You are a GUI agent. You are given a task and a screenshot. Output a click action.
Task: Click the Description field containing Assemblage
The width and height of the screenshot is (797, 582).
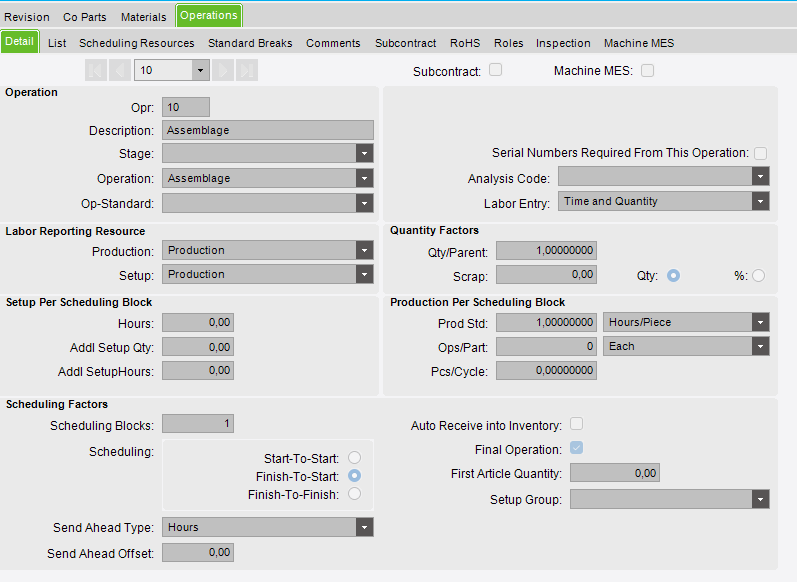click(268, 130)
